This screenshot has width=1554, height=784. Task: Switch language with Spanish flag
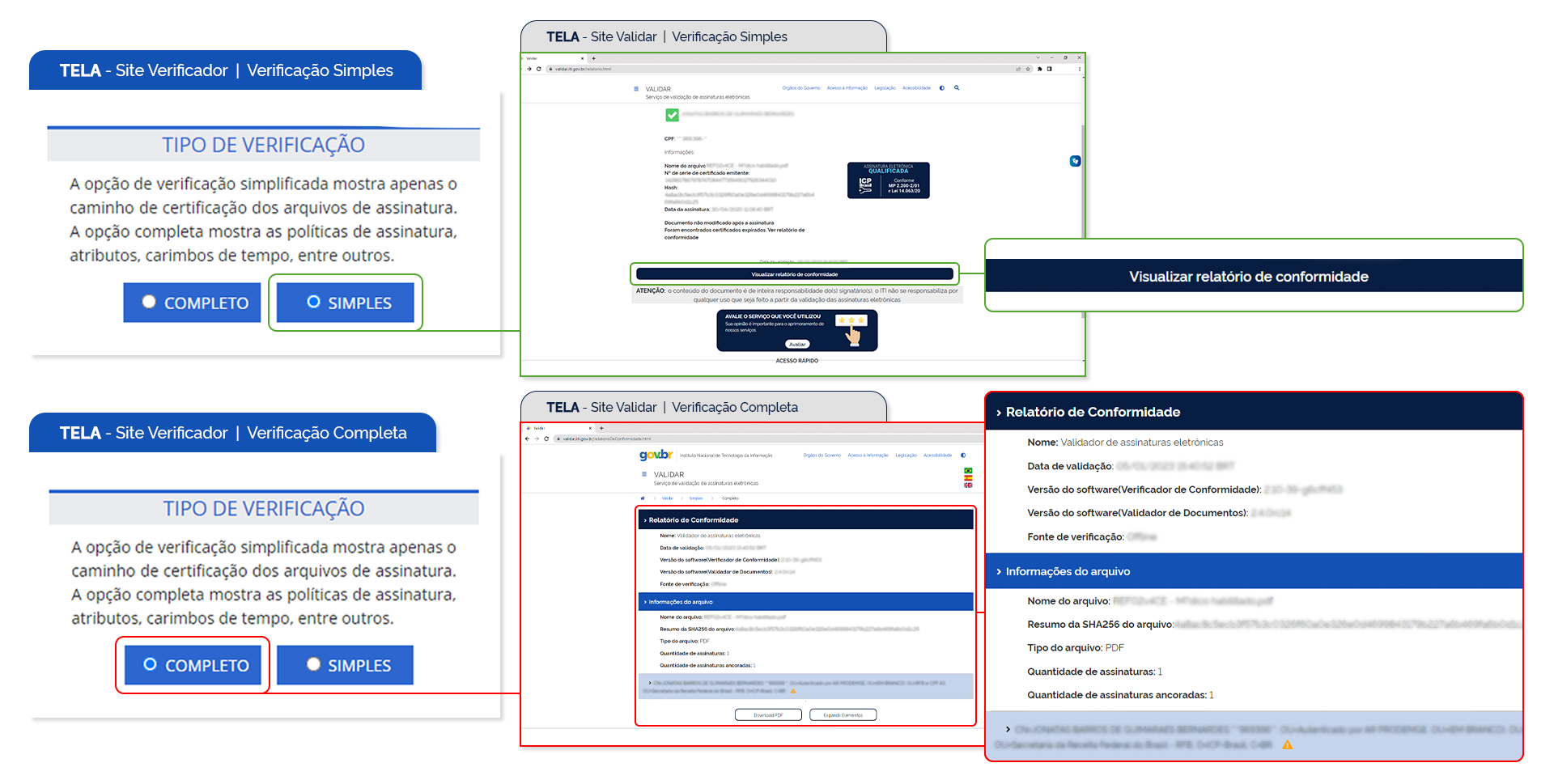coord(968,478)
